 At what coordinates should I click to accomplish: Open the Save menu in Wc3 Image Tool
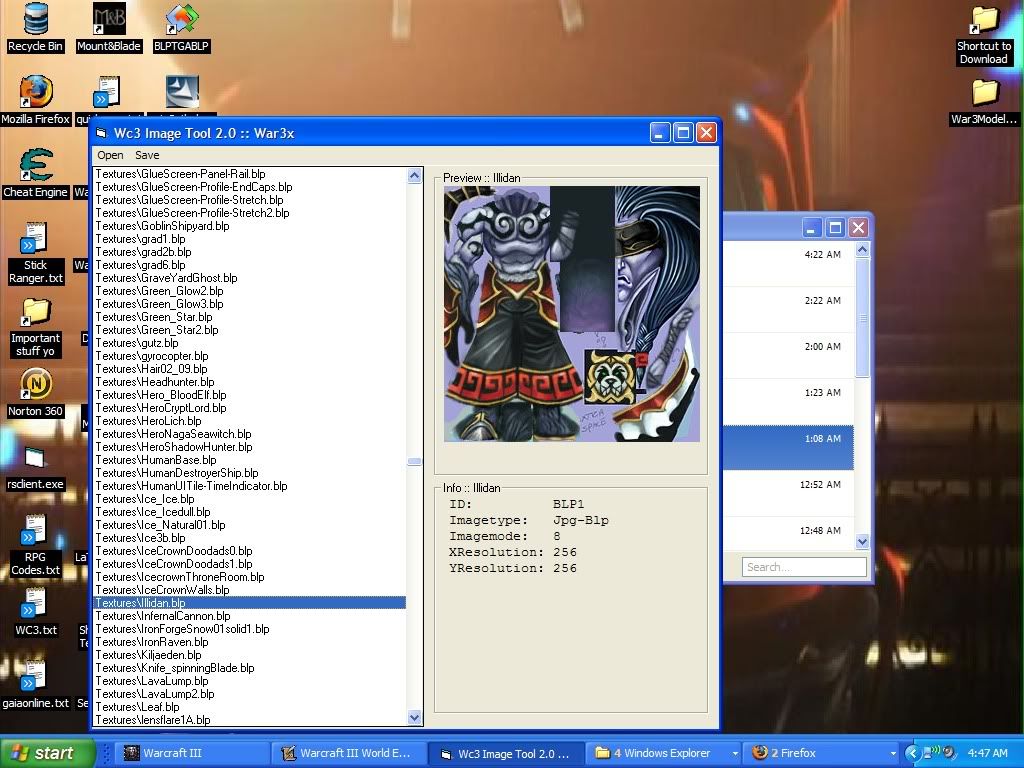tap(147, 155)
